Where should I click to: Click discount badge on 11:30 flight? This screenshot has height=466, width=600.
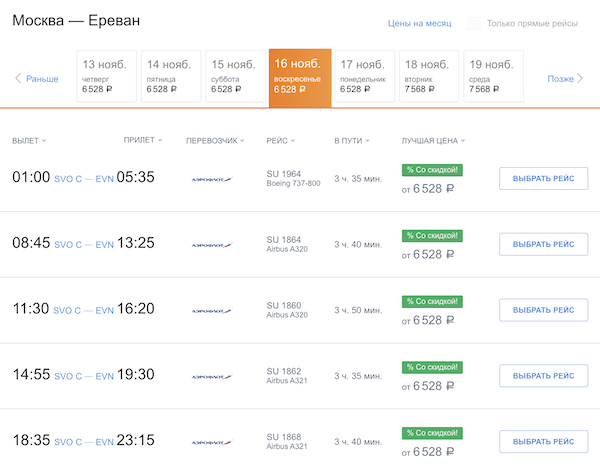pos(430,302)
